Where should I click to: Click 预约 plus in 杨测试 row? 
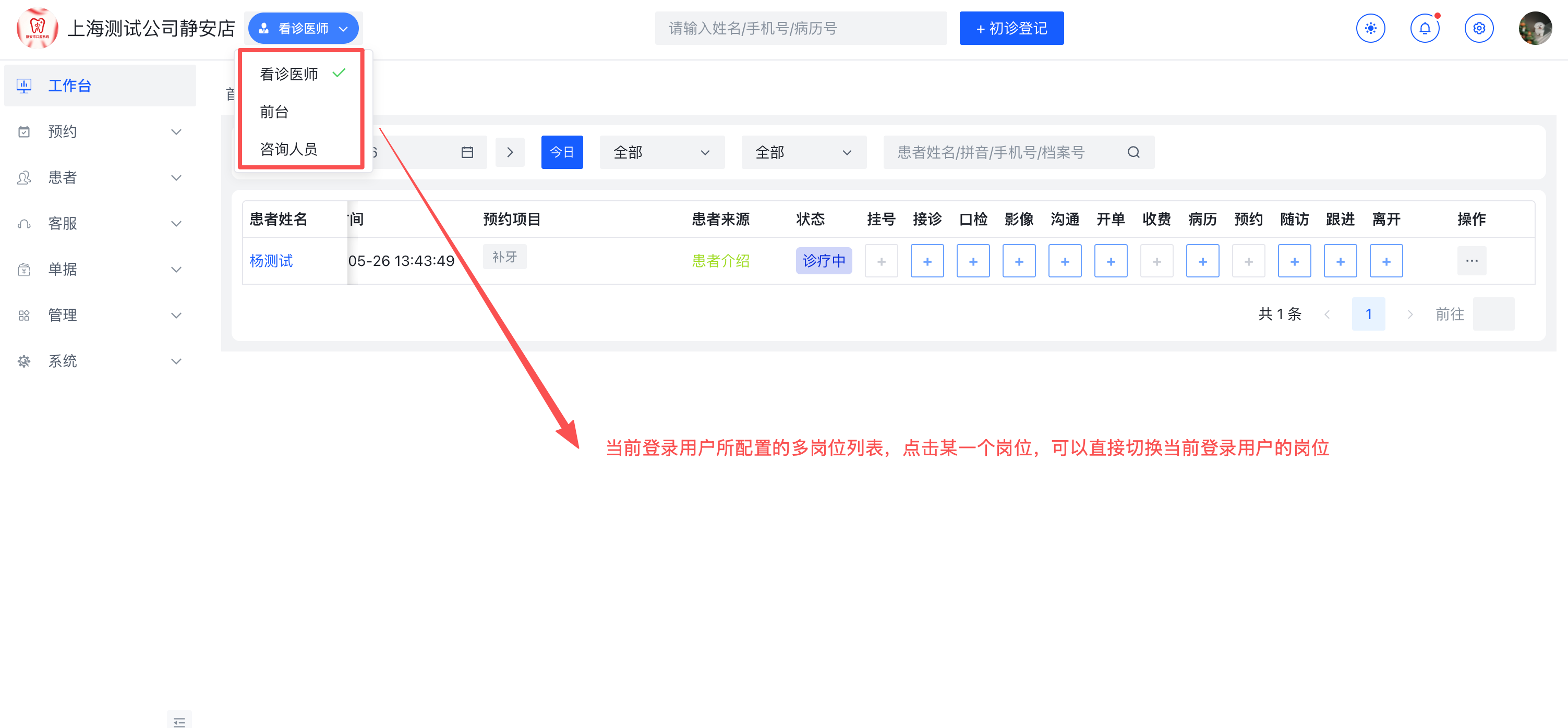(1248, 261)
